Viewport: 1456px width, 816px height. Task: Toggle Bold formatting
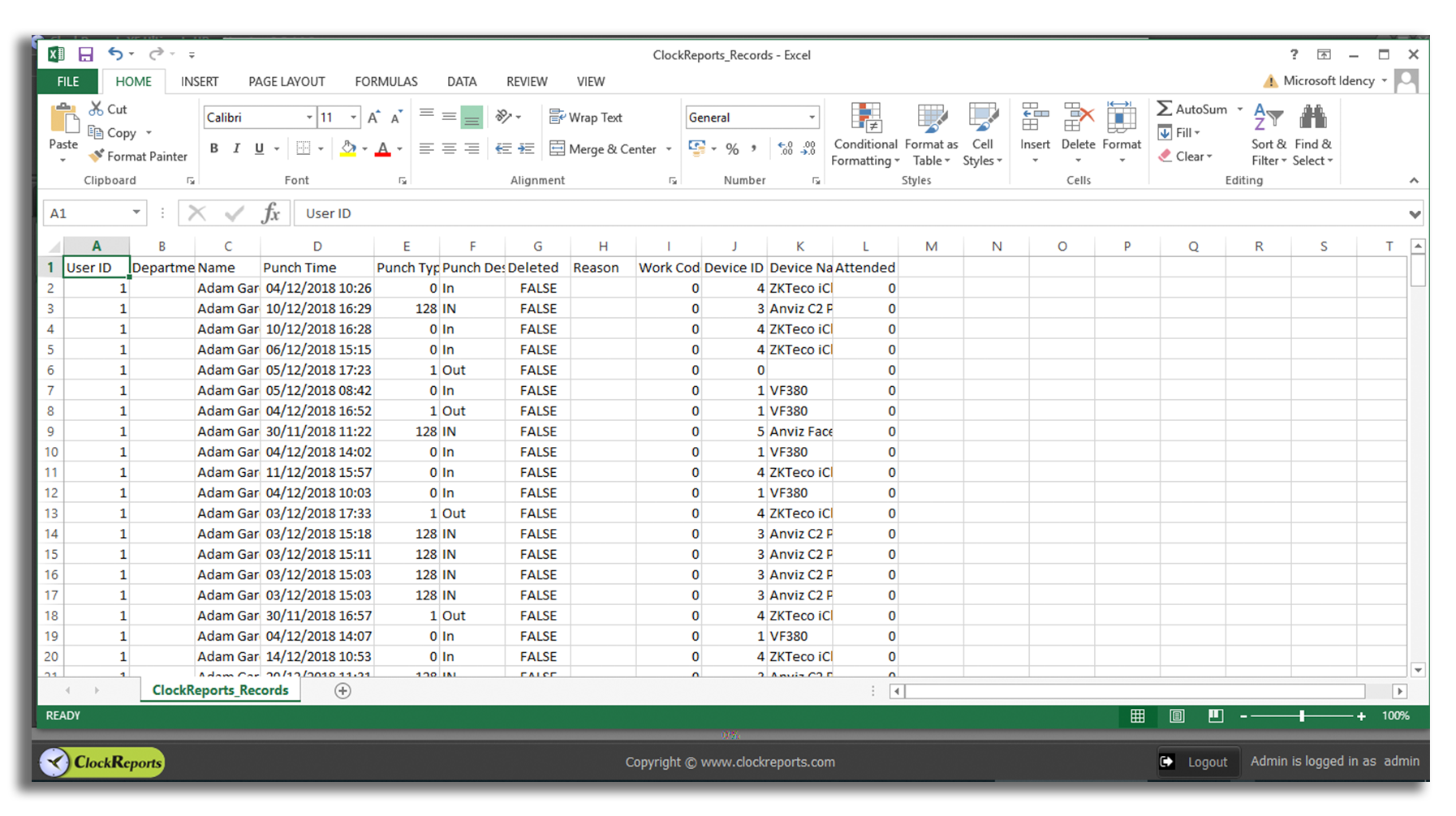pyautogui.click(x=214, y=148)
